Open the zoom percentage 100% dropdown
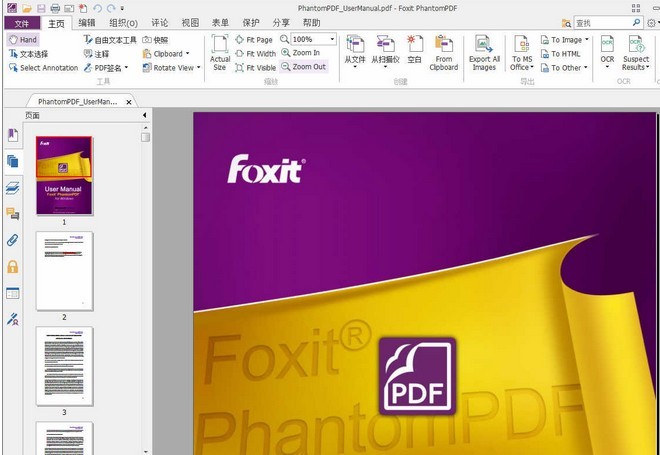 [x=333, y=39]
